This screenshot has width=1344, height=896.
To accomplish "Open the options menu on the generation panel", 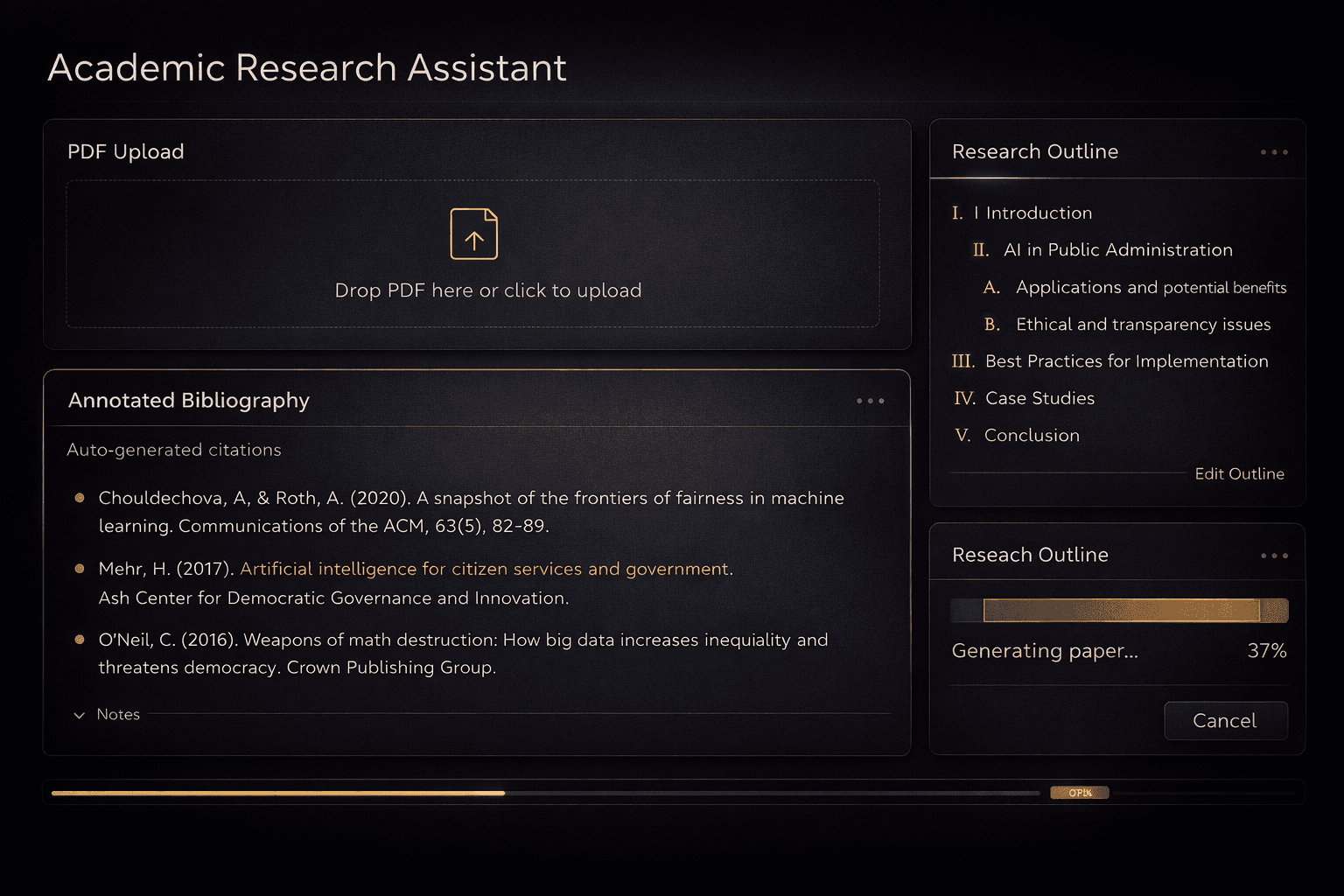I will tap(1274, 556).
